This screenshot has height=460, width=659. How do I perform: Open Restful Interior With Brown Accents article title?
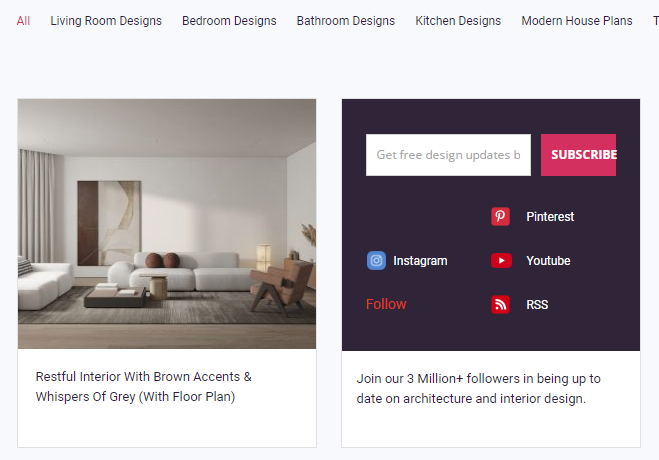(x=144, y=386)
